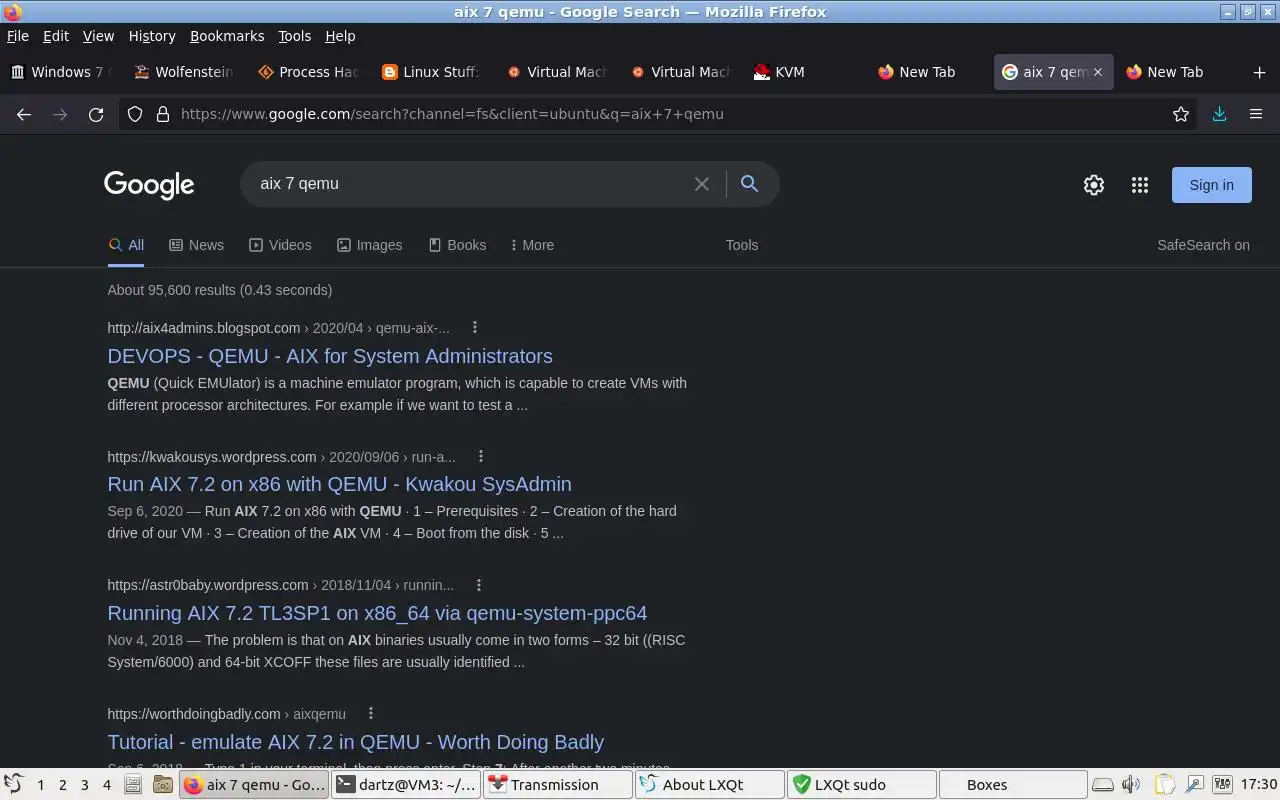Viewport: 1280px width, 800px height.
Task: Open the File menu
Action: [x=18, y=36]
